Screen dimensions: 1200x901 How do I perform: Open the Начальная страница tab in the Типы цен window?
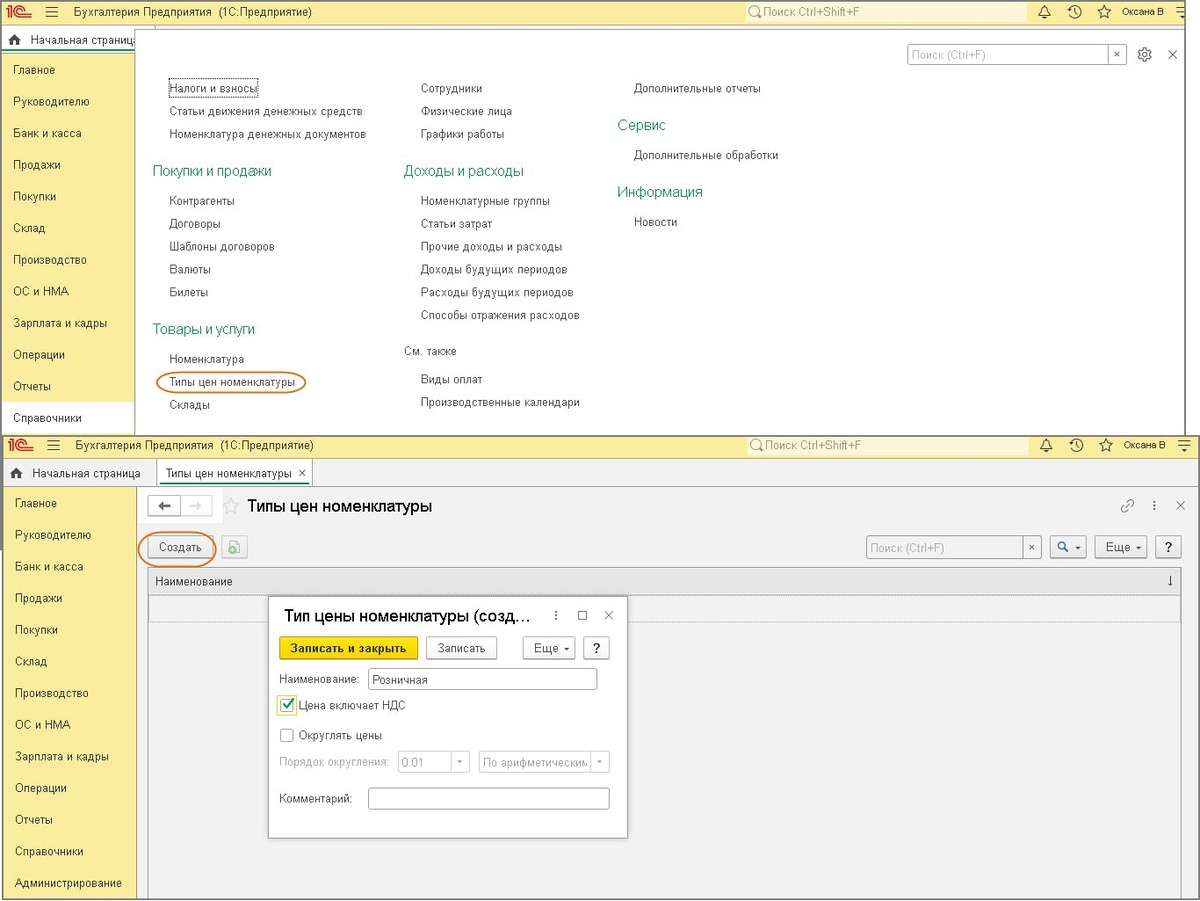[75, 473]
